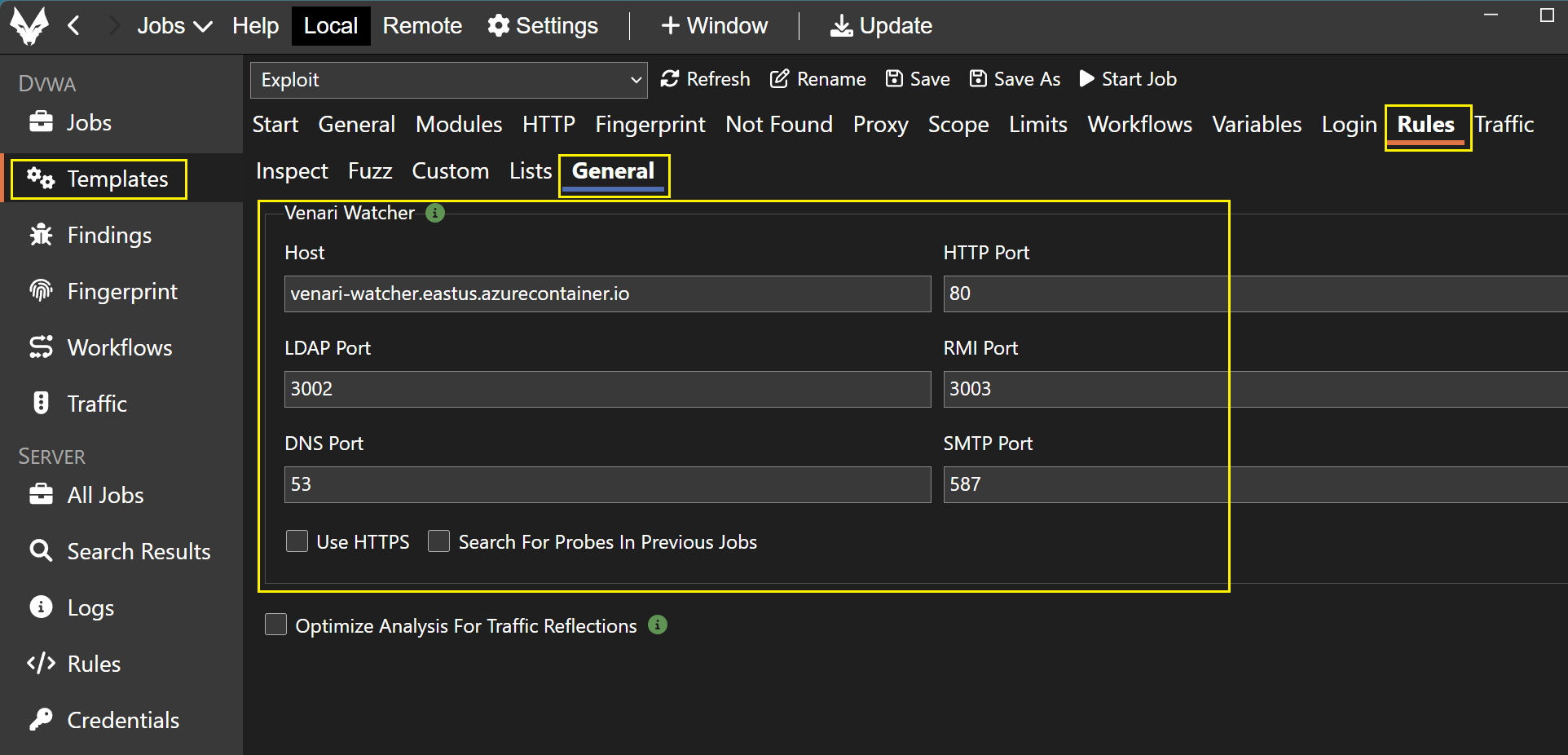Enable Optimize Analysis For Traffic Reflections

coord(275,625)
